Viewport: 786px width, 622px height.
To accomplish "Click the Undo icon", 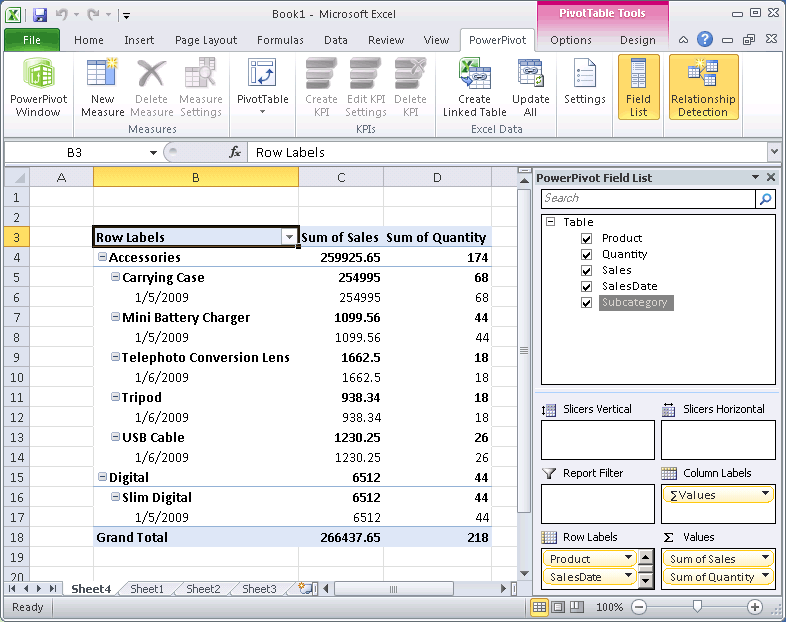I will point(62,15).
